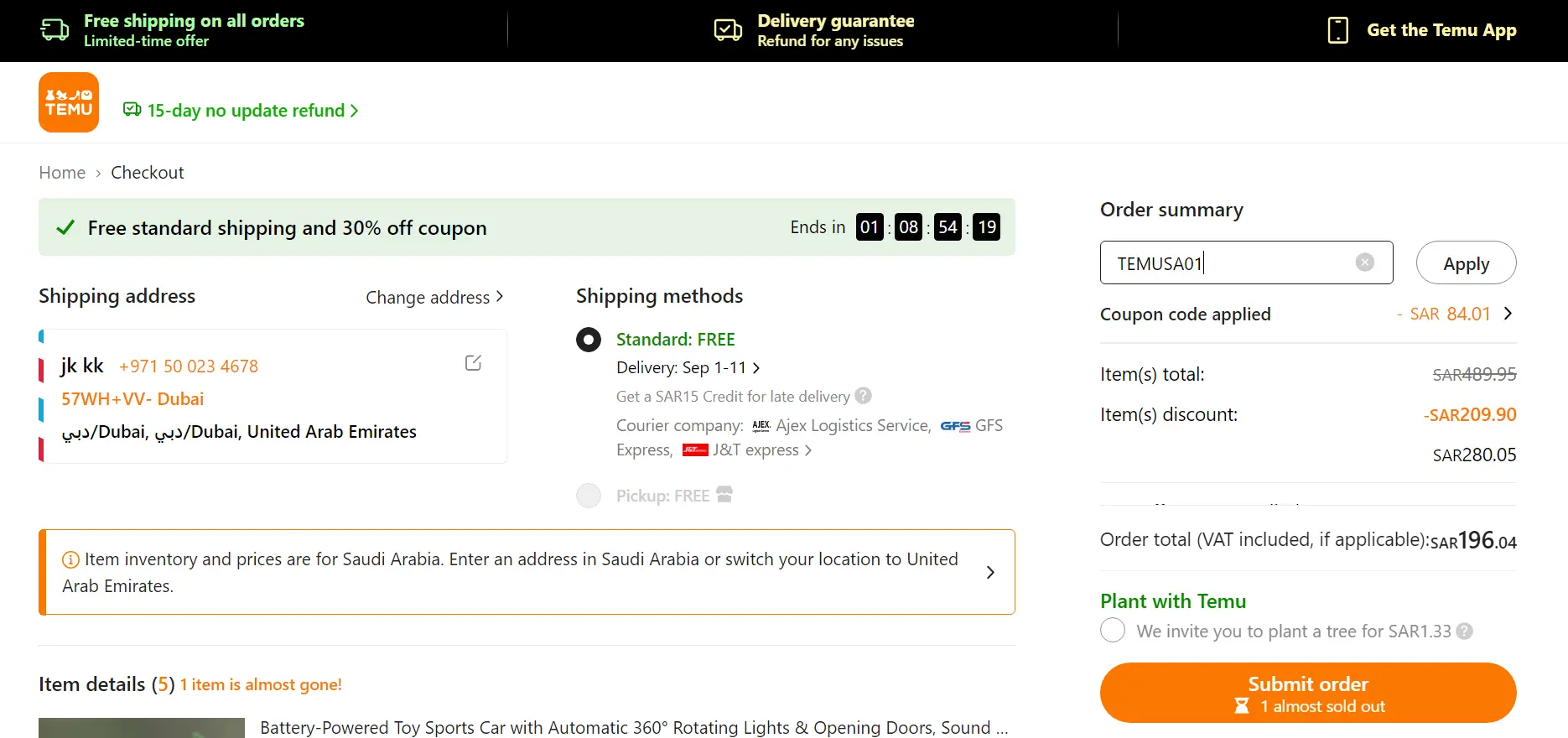
Task: Click the J&T express logo
Action: pos(695,450)
